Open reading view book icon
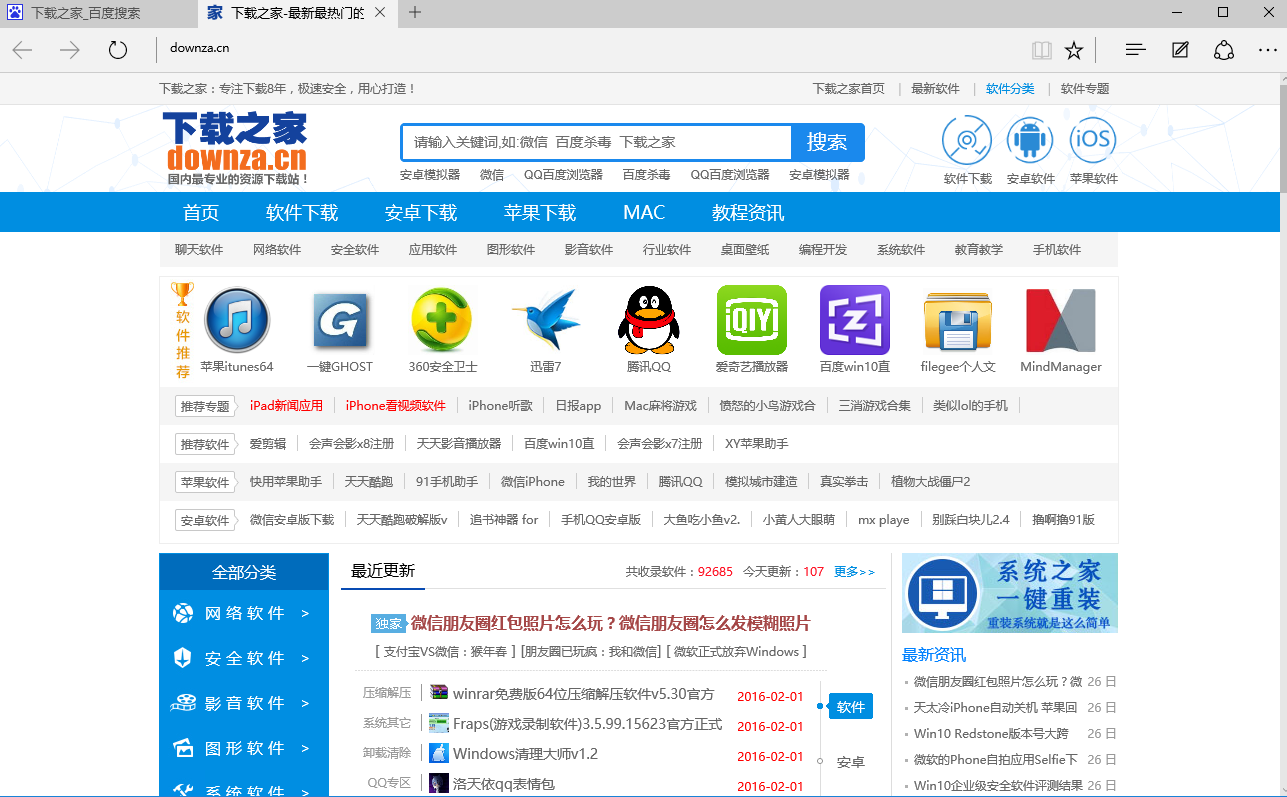 click(1042, 50)
